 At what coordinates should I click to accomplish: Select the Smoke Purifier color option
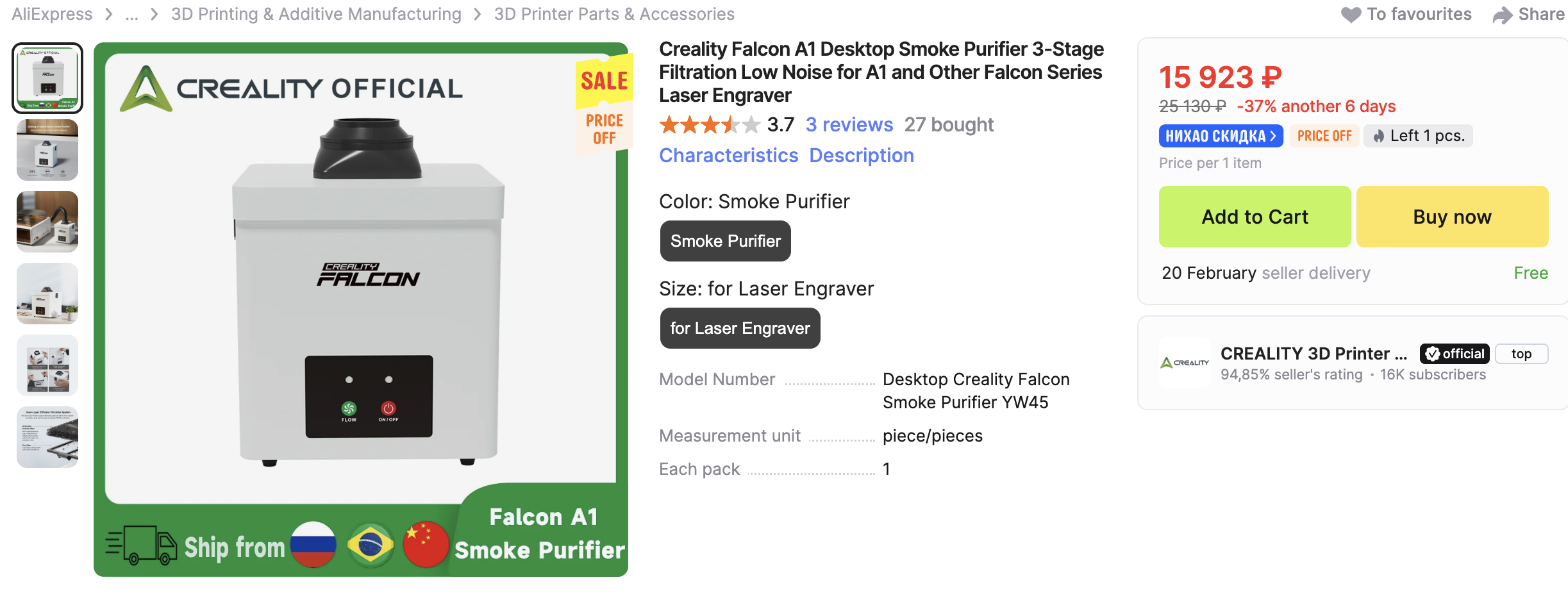pos(725,241)
